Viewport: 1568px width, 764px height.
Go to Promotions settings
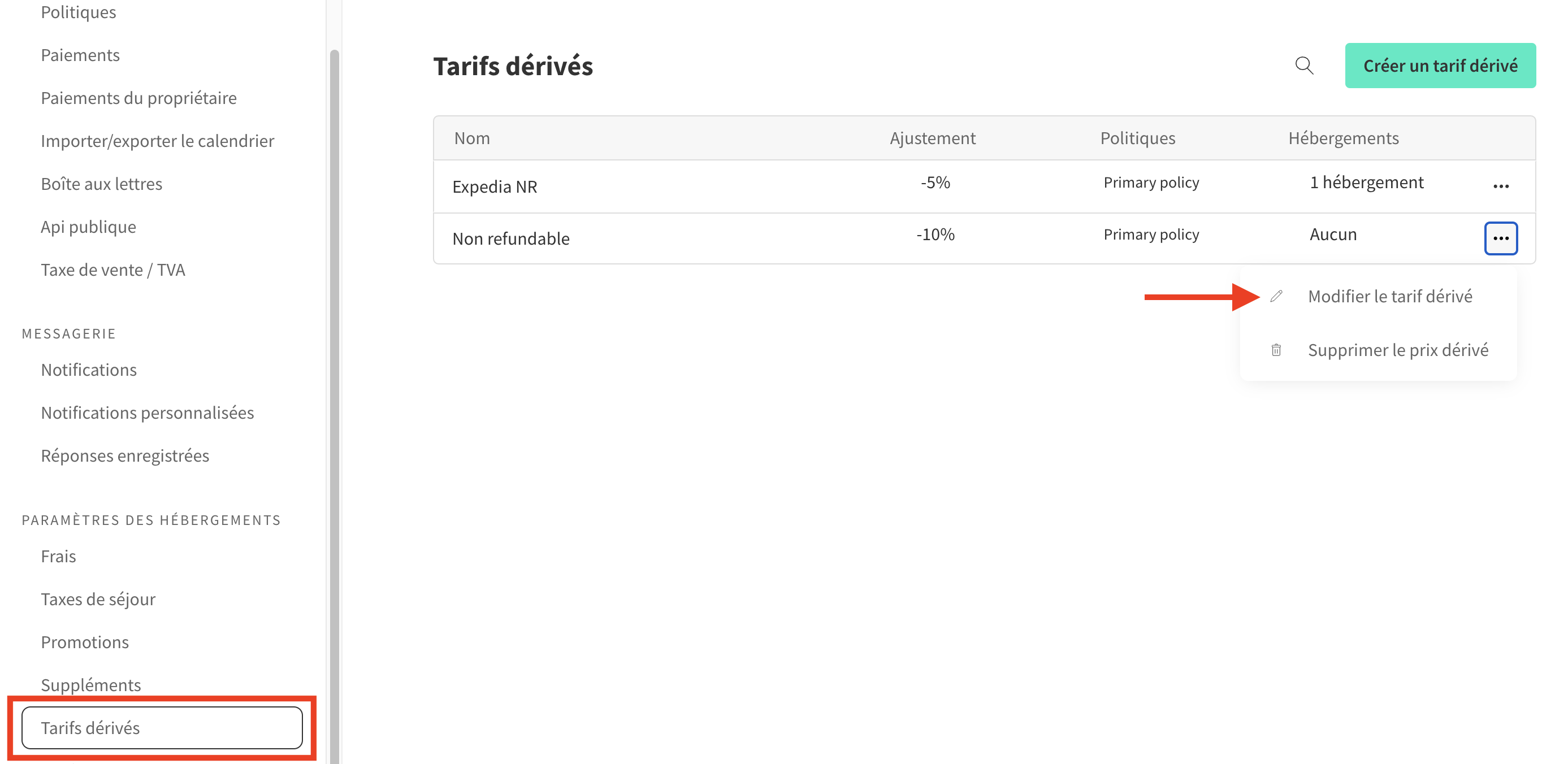point(85,641)
